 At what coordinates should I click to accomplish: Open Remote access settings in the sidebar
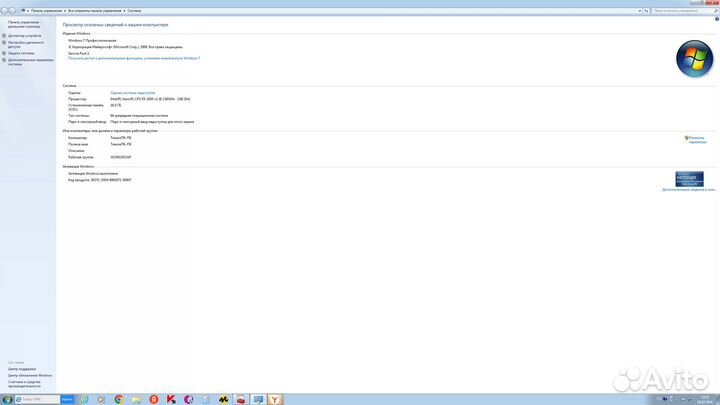click(26, 44)
